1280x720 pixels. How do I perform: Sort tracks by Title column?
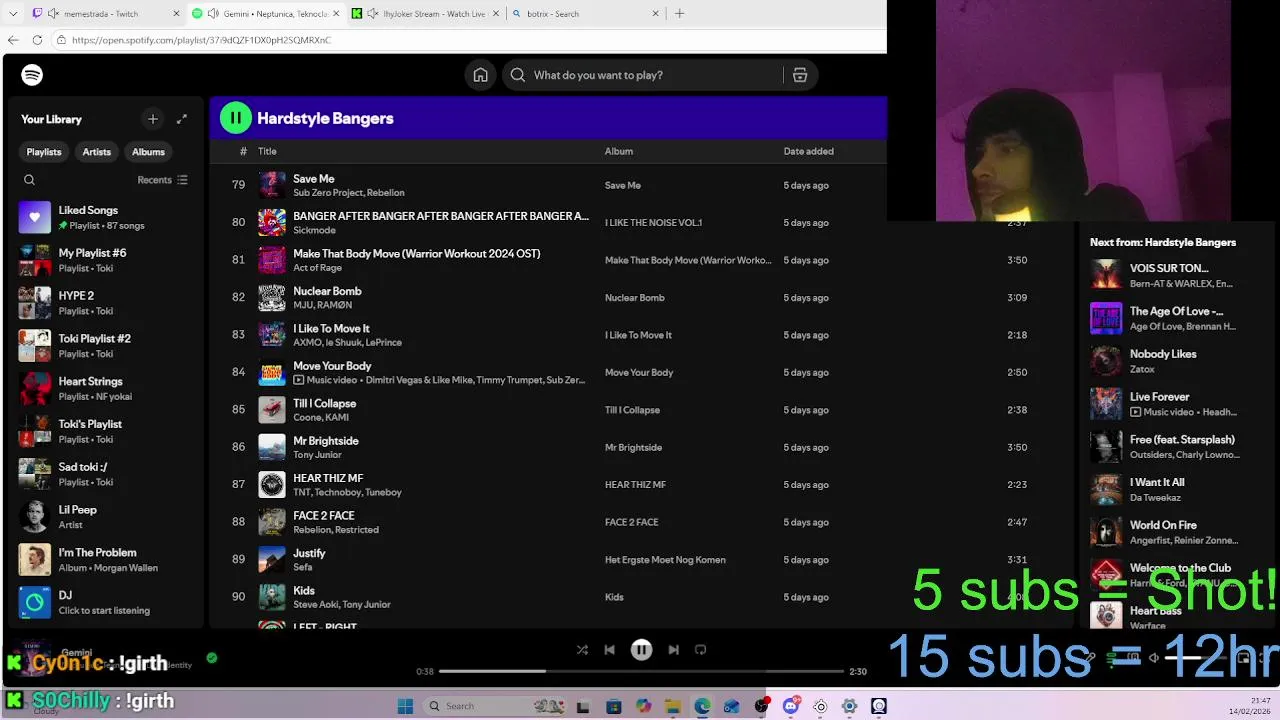coord(267,152)
